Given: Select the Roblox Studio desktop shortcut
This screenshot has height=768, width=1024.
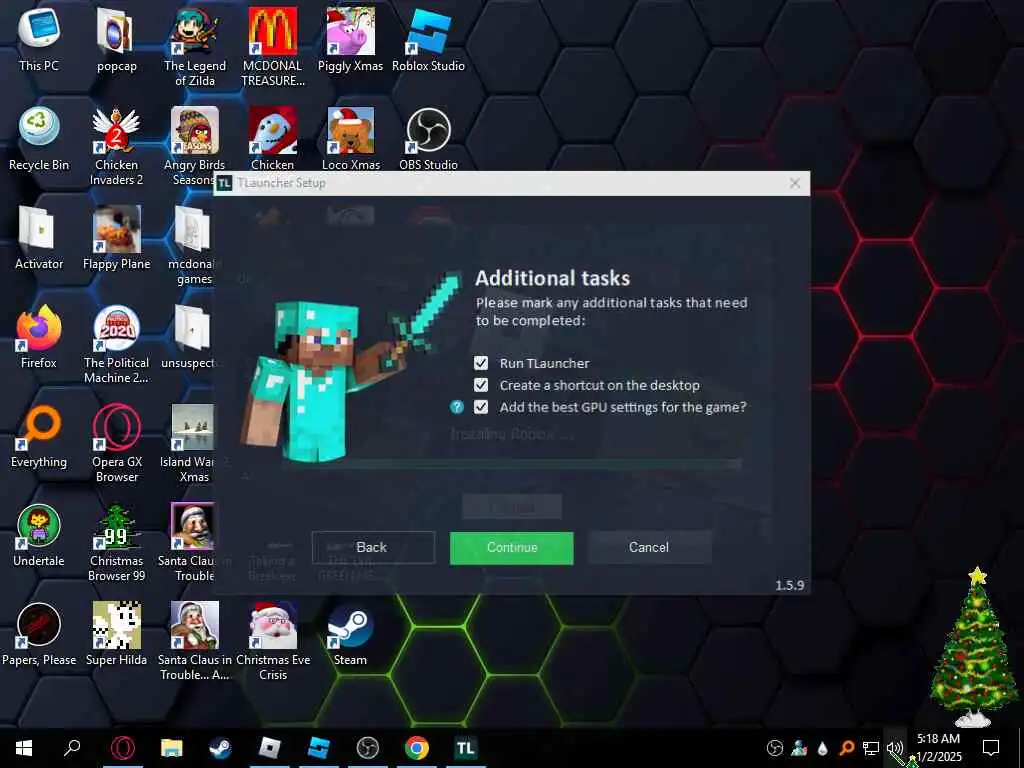Looking at the screenshot, I should coord(428,39).
